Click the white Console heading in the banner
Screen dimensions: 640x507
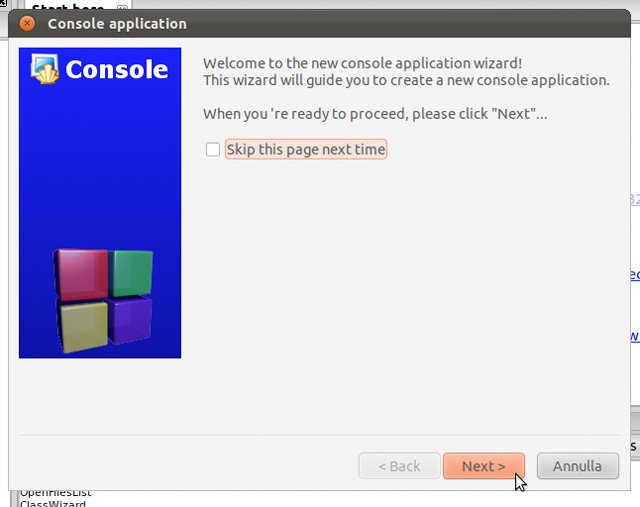[117, 69]
